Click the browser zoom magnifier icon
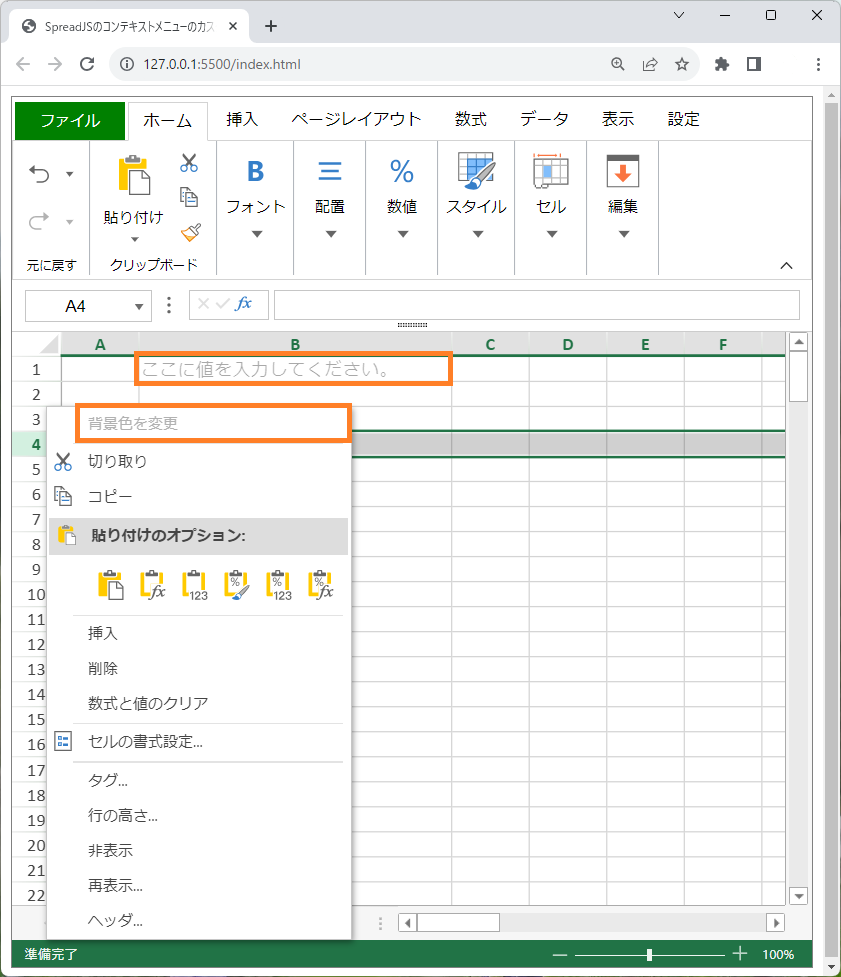 [617, 64]
